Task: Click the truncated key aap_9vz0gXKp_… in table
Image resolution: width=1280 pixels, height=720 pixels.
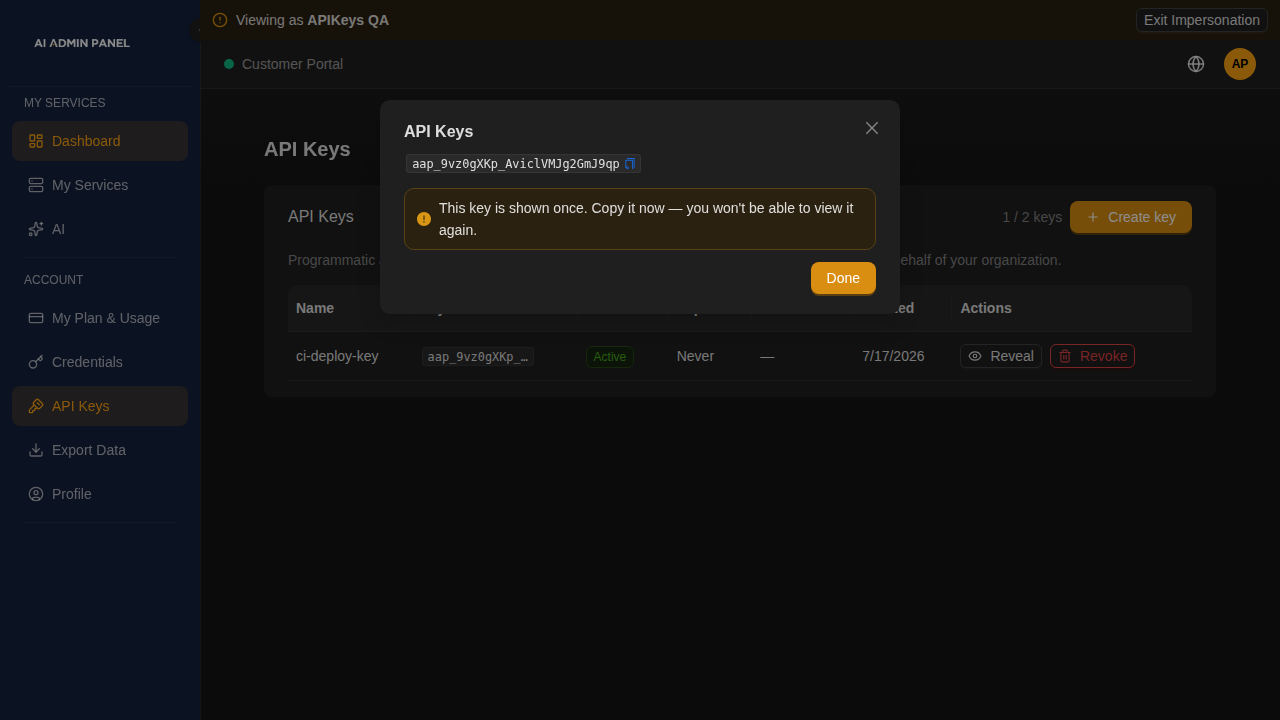Action: [478, 357]
